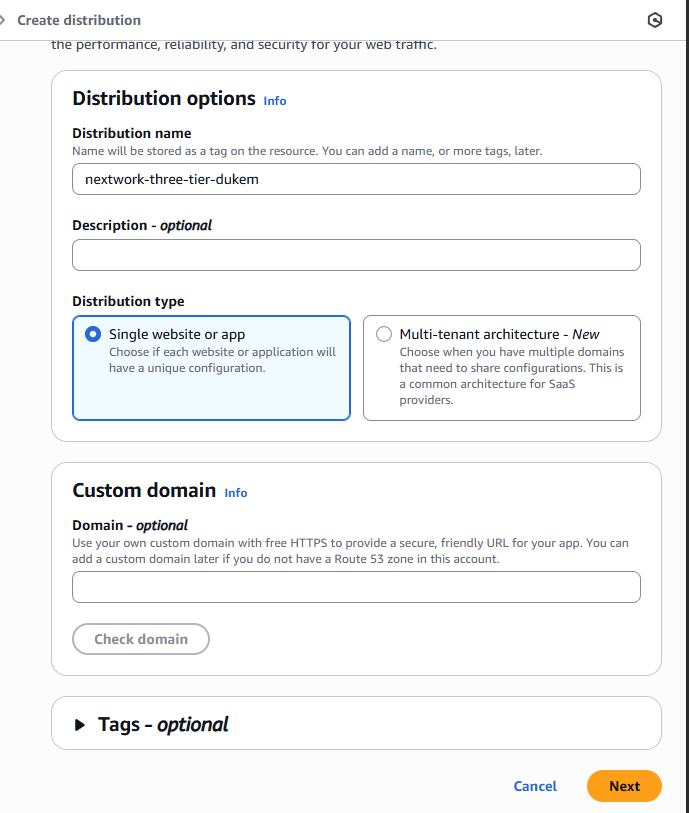Click the Check domain button

tap(140, 639)
